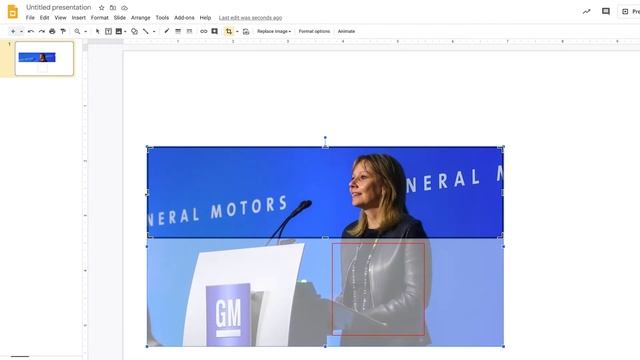
Task: Click the reset image icon
Action: click(x=246, y=31)
